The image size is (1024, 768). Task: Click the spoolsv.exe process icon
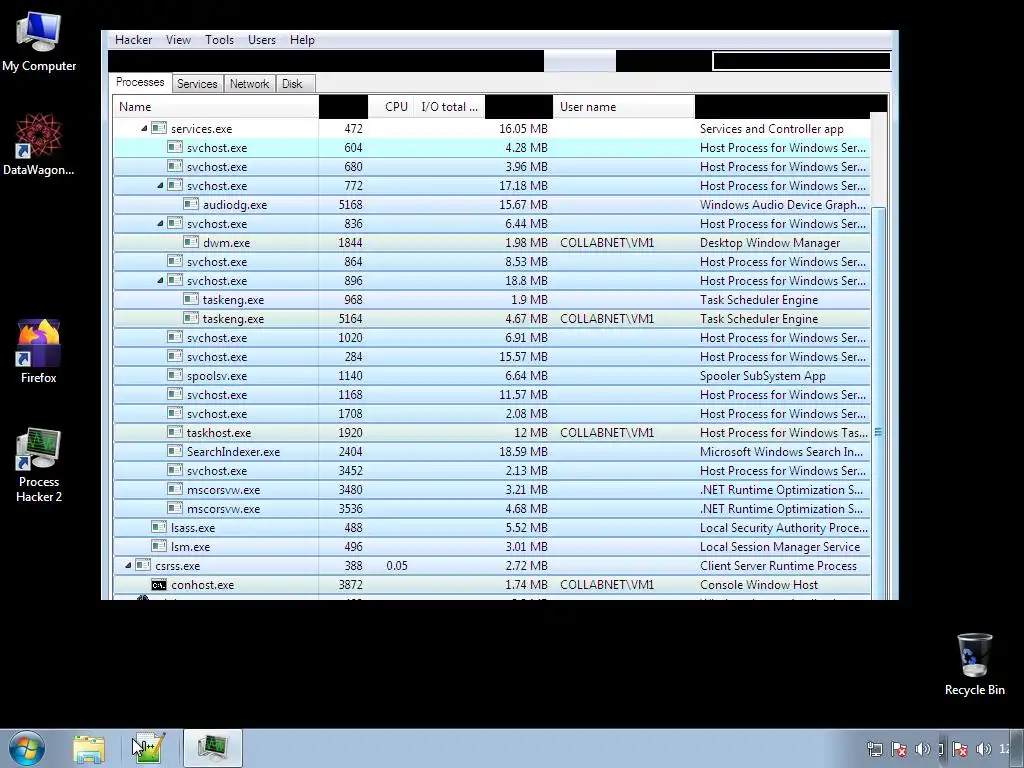[x=174, y=376]
